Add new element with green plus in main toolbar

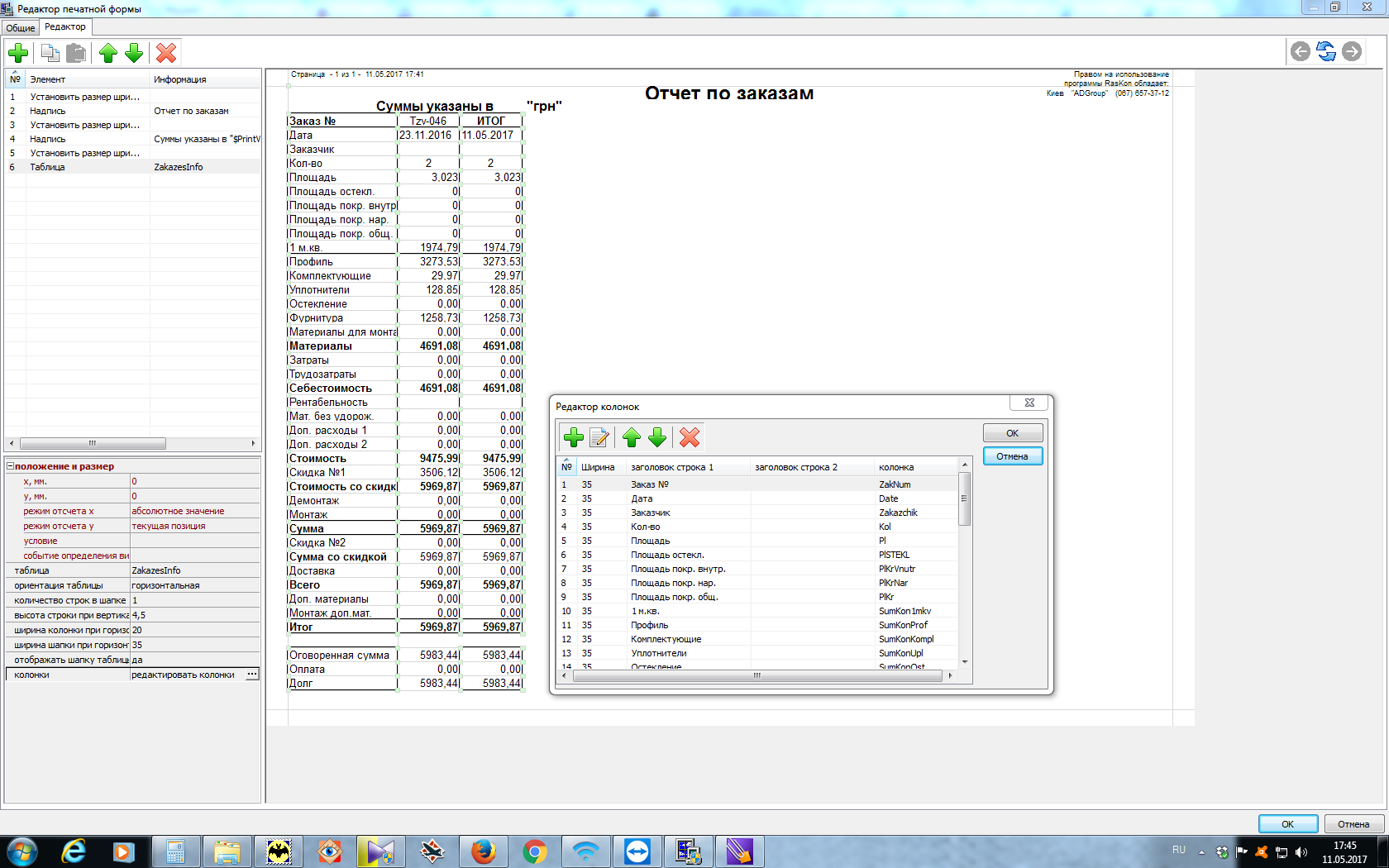point(18,53)
